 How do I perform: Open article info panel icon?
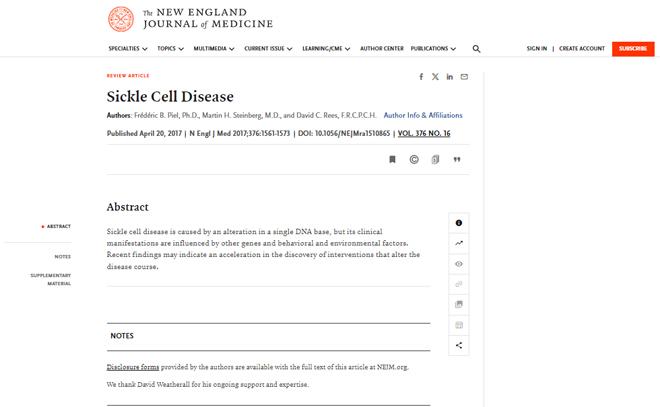coord(459,223)
